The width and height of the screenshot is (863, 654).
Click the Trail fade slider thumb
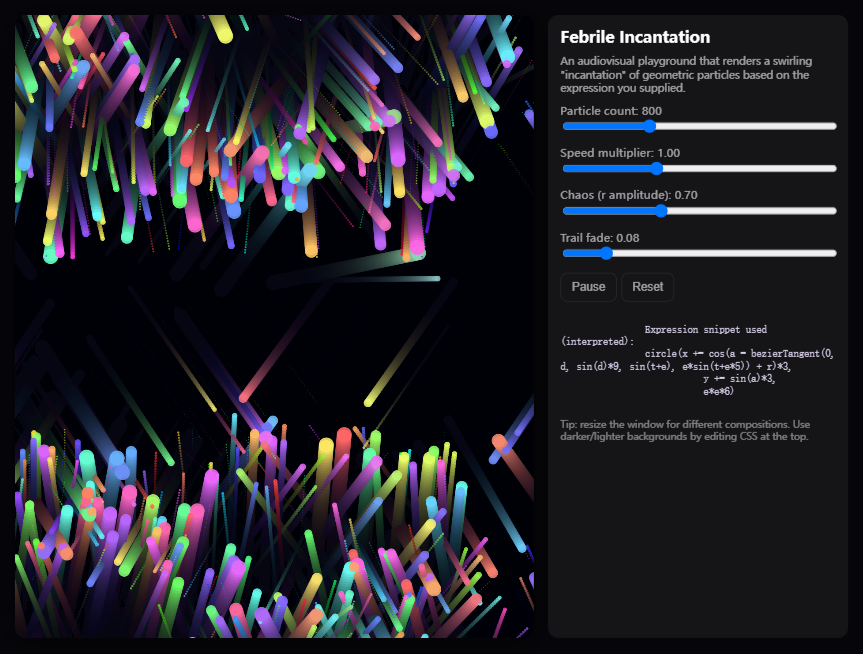pyautogui.click(x=606, y=253)
